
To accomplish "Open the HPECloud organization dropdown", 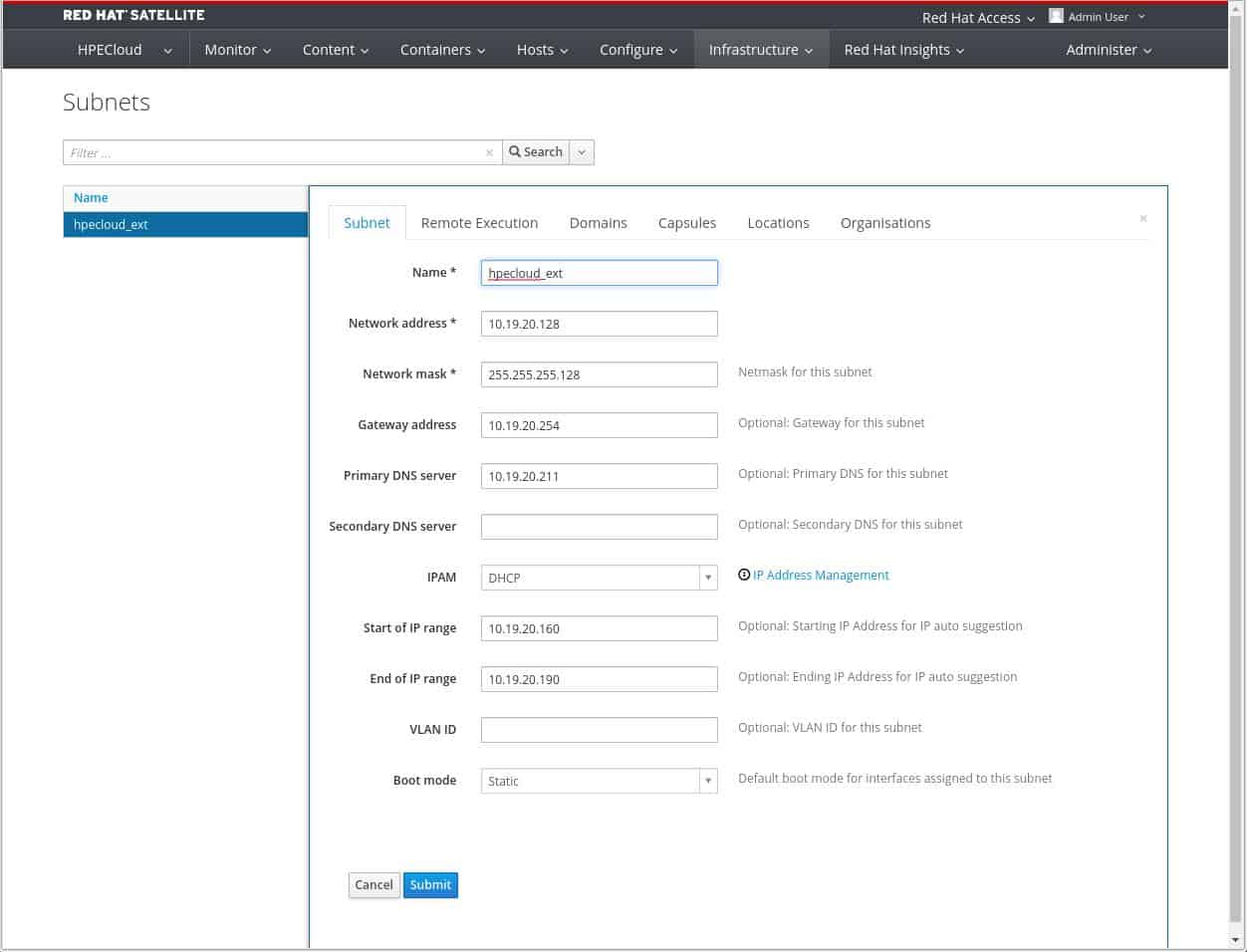I will (125, 50).
